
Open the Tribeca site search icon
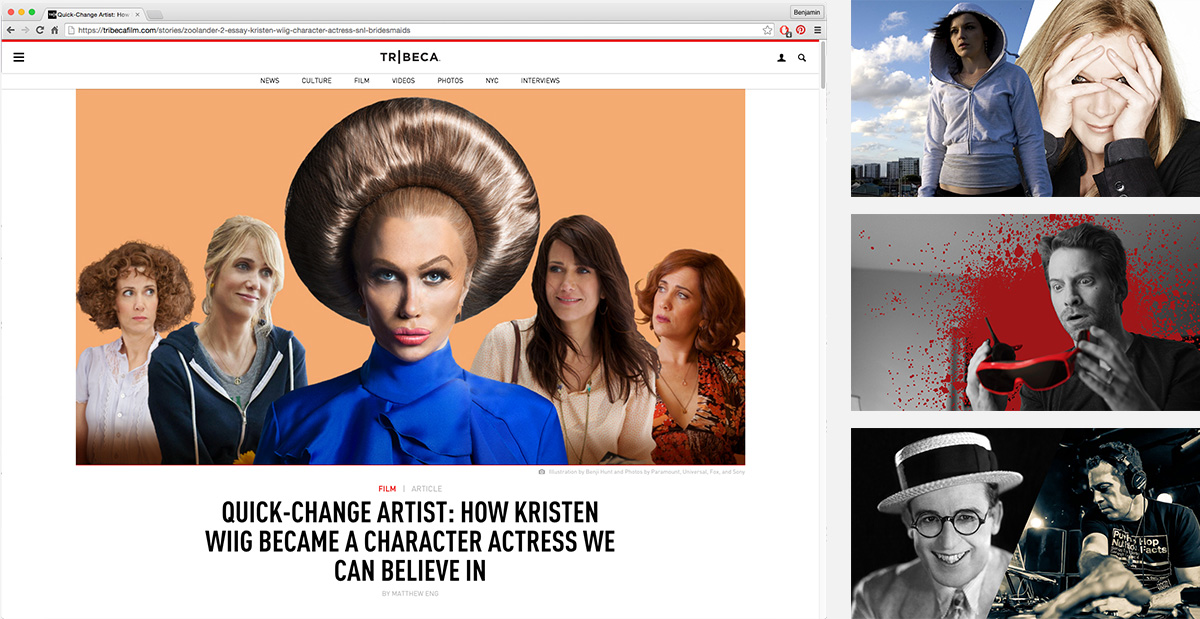click(802, 58)
